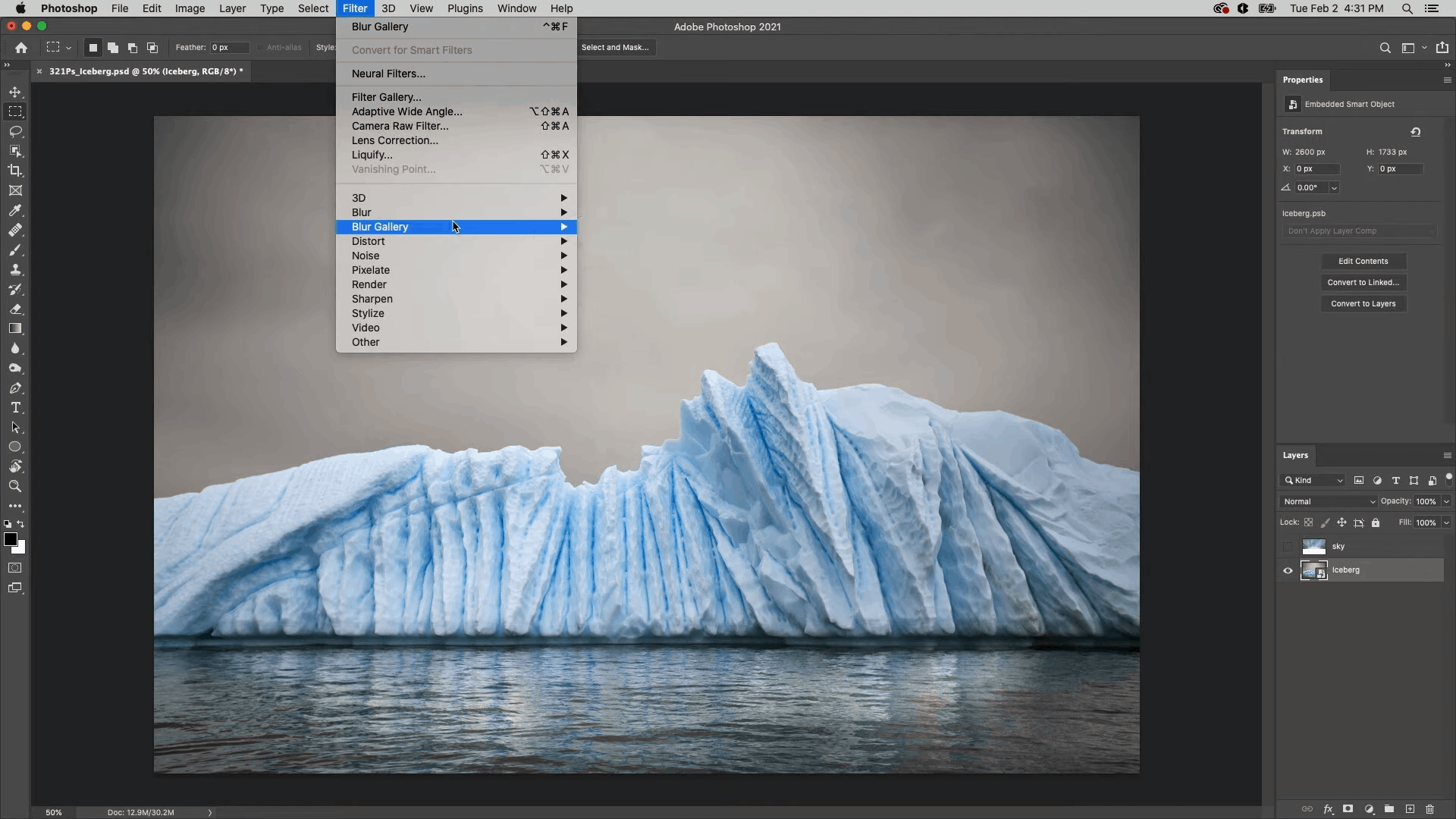
Task: Select the Move tool
Action: (15, 92)
